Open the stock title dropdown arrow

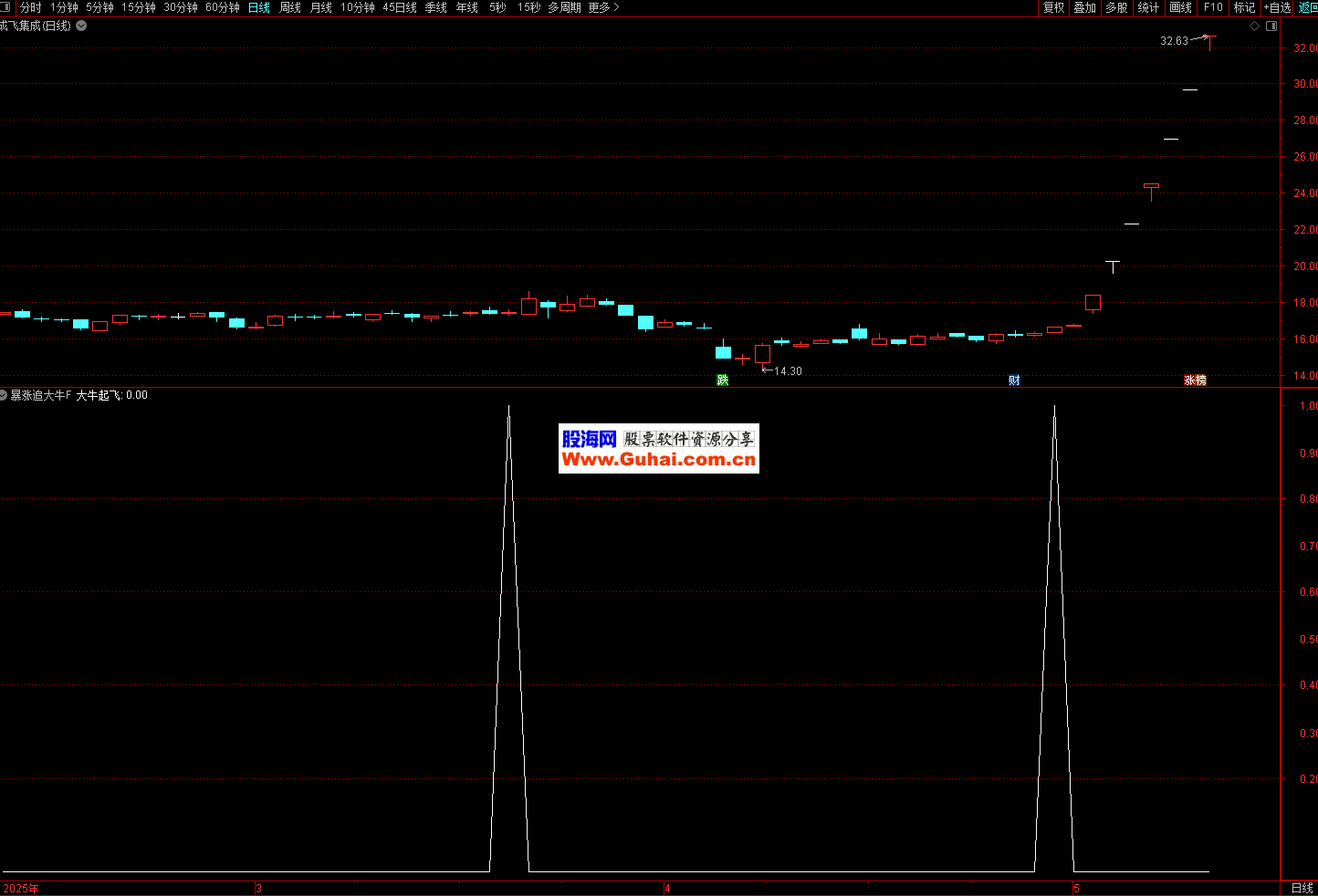81,26
